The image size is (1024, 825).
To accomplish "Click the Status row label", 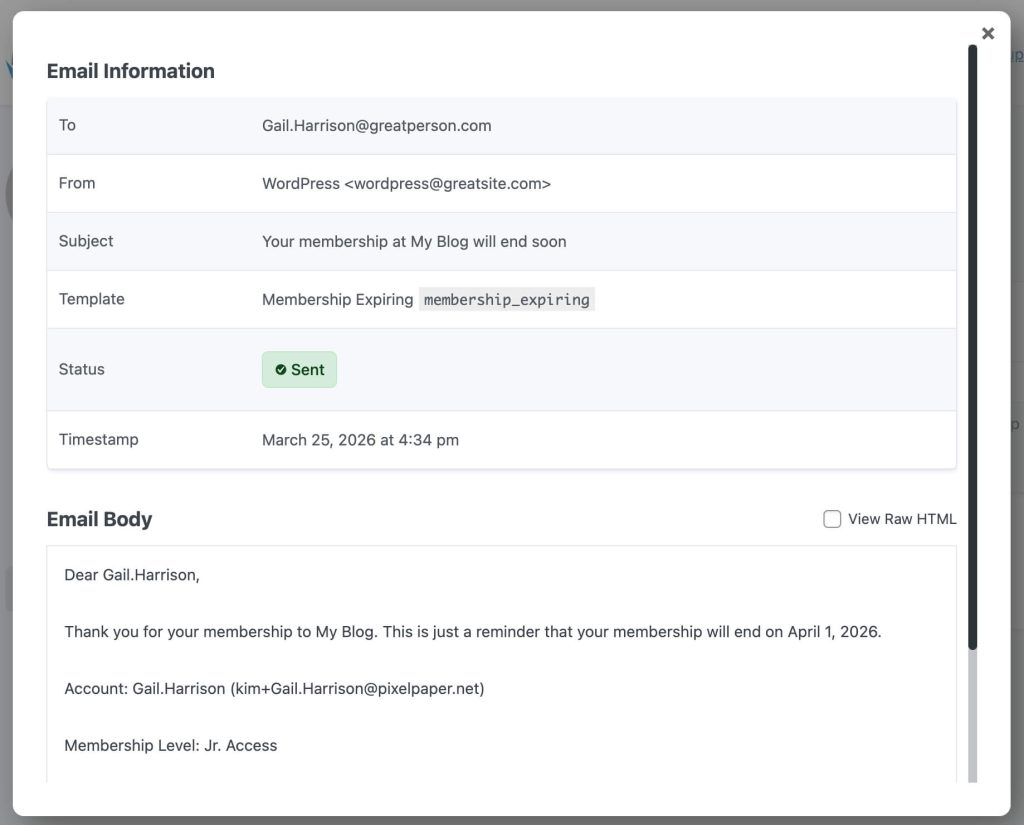I will (81, 369).
